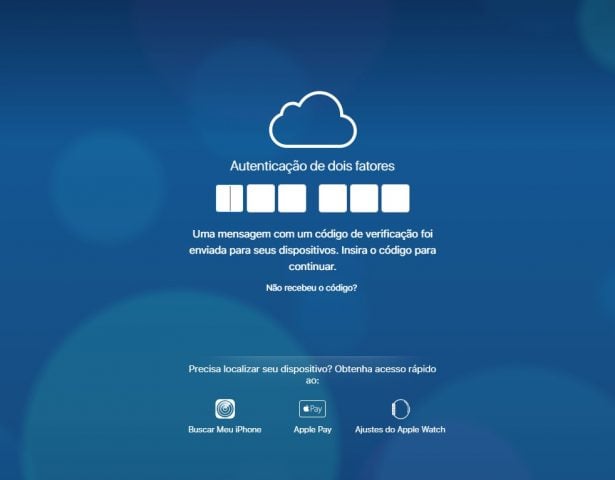Screen dimensions: 615x480
Task: Select the second verification code box
Action: (261, 198)
